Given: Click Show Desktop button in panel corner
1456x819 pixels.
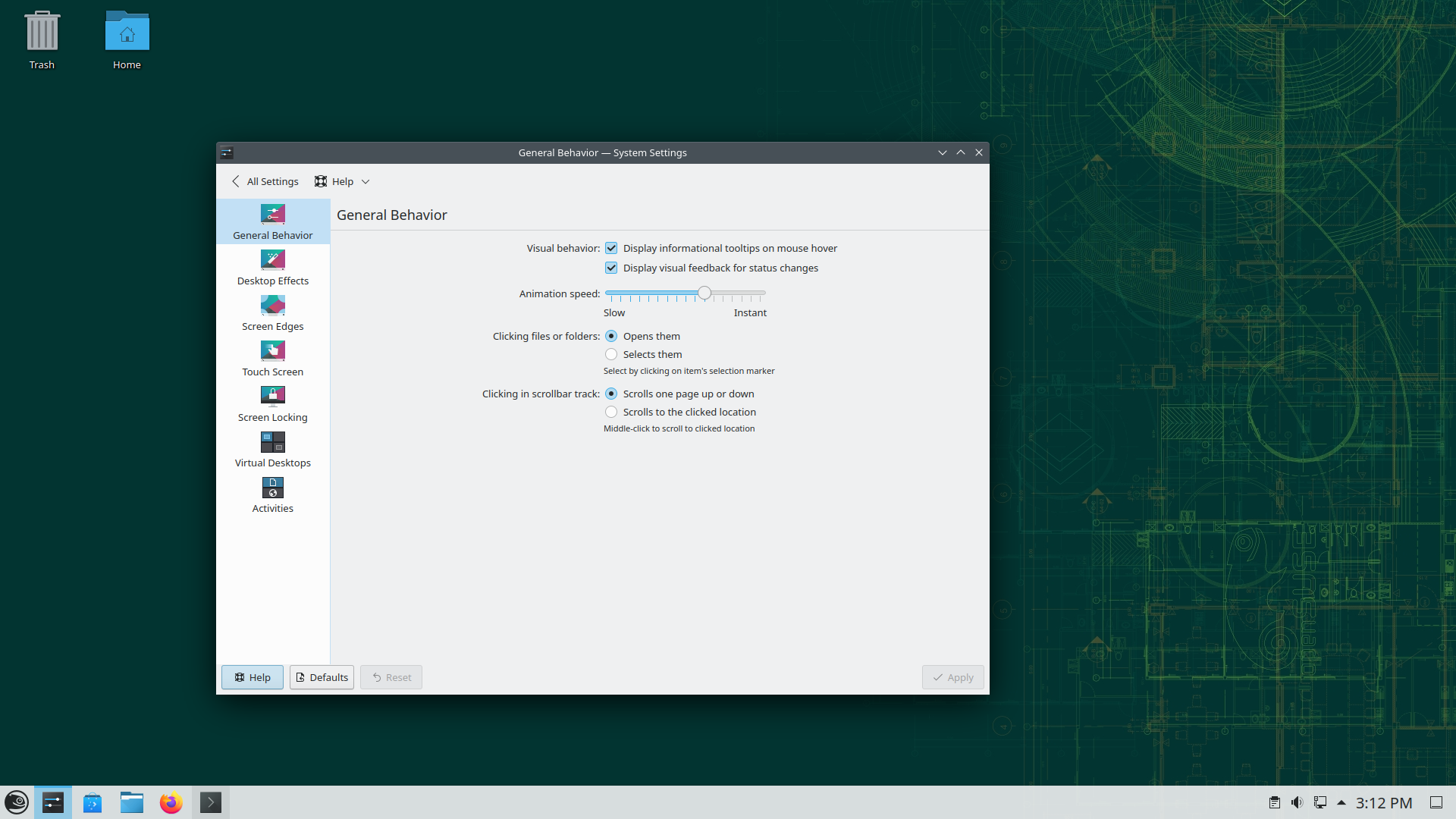Looking at the screenshot, I should [x=1436, y=802].
